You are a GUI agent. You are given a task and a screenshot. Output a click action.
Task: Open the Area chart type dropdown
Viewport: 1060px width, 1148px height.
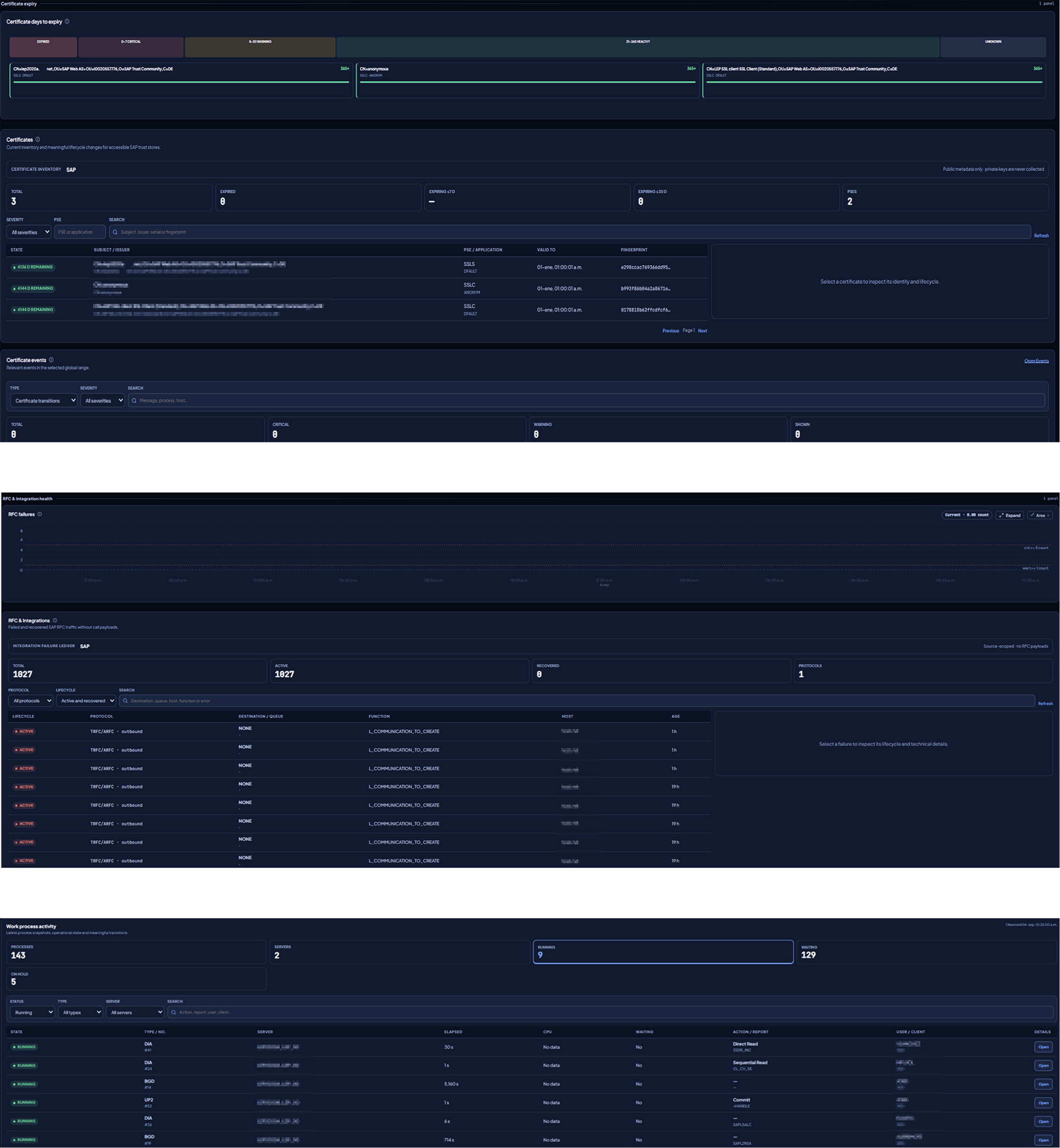(1040, 515)
